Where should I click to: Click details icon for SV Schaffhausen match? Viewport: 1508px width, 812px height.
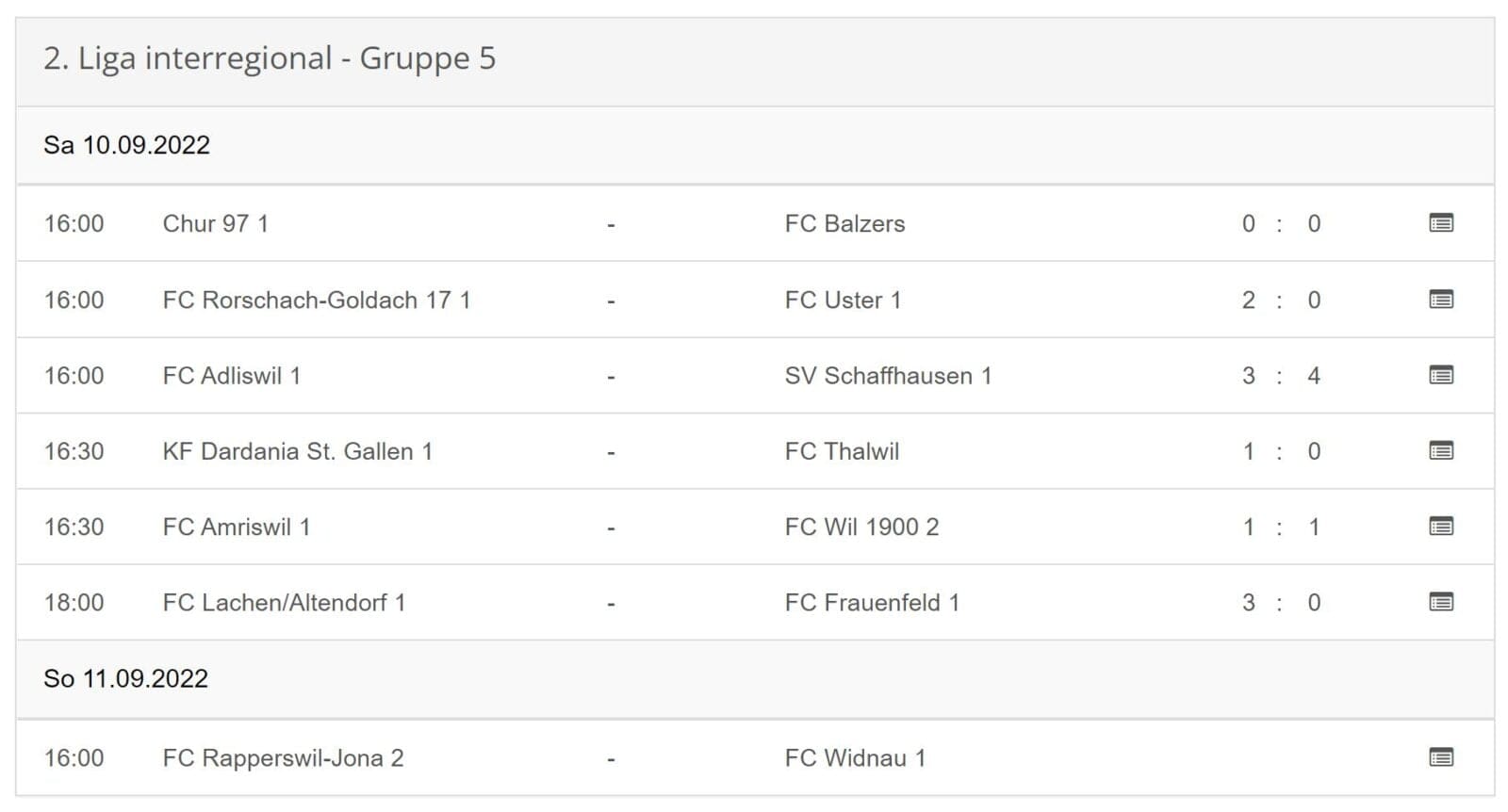[1440, 375]
